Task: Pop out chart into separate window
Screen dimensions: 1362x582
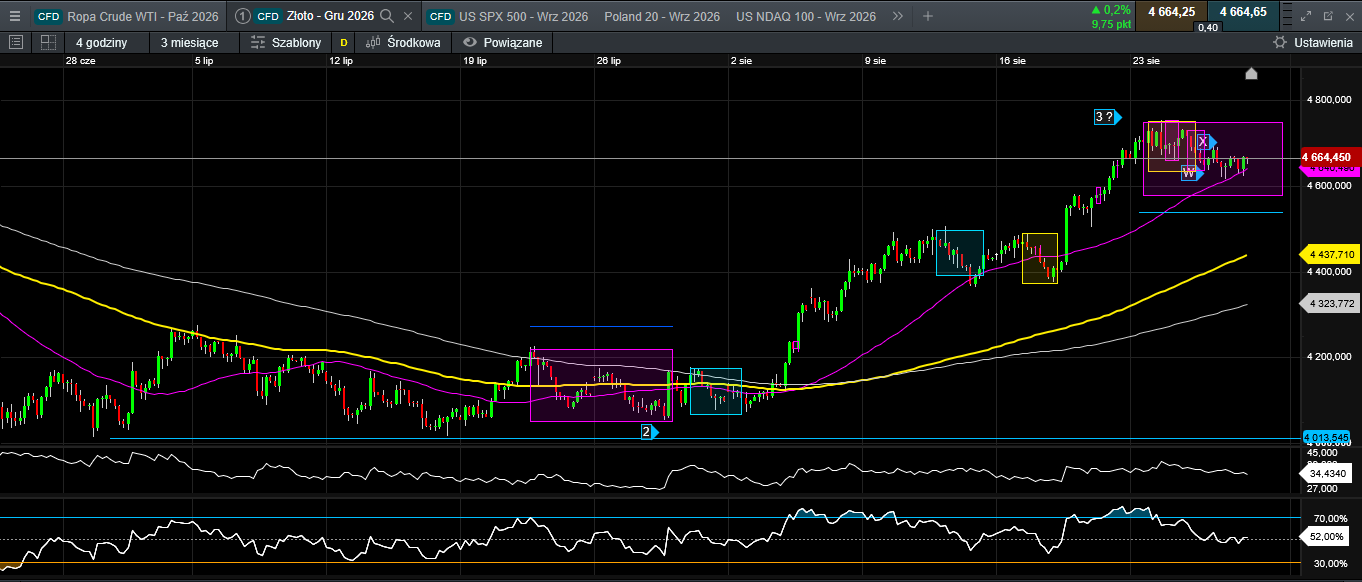Action: (x=1327, y=16)
